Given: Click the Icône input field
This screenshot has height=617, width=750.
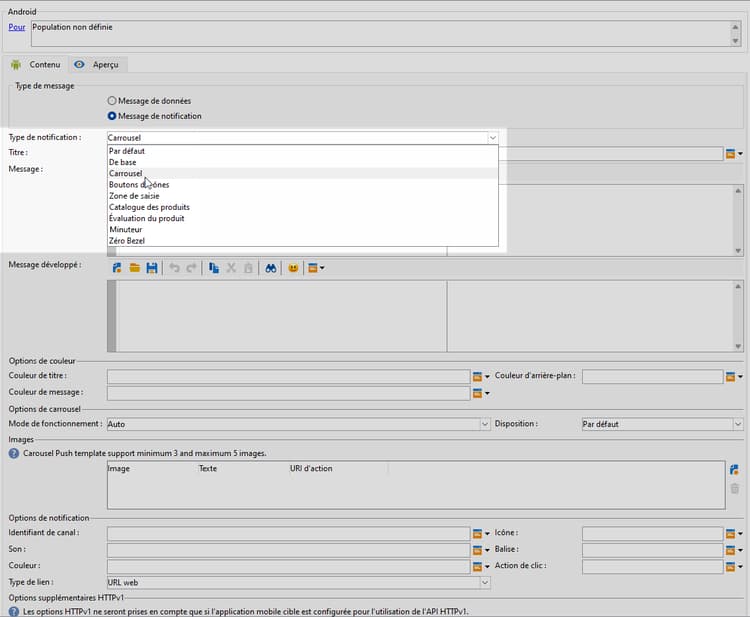Looking at the screenshot, I should 652,533.
